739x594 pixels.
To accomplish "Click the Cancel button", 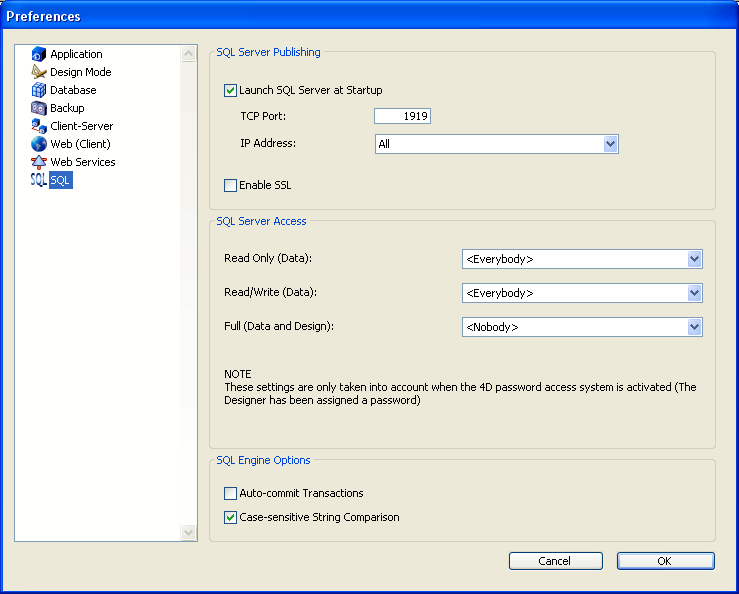I will tap(555, 561).
